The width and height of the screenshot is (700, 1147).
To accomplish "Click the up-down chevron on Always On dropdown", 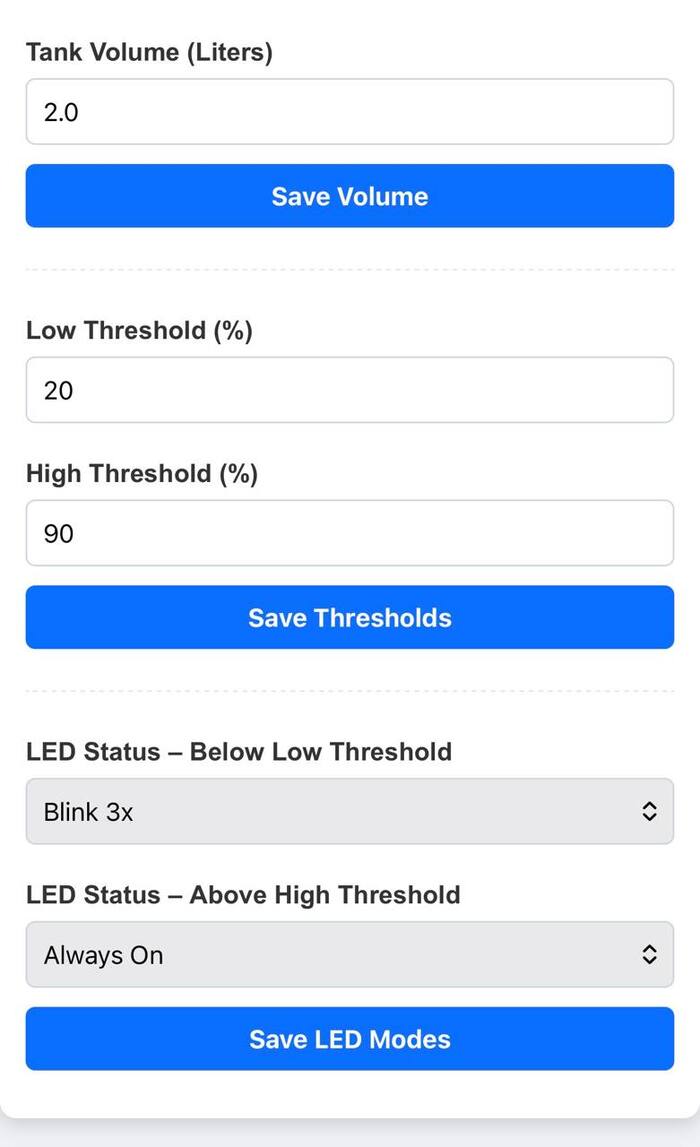I will pyautogui.click(x=649, y=955).
